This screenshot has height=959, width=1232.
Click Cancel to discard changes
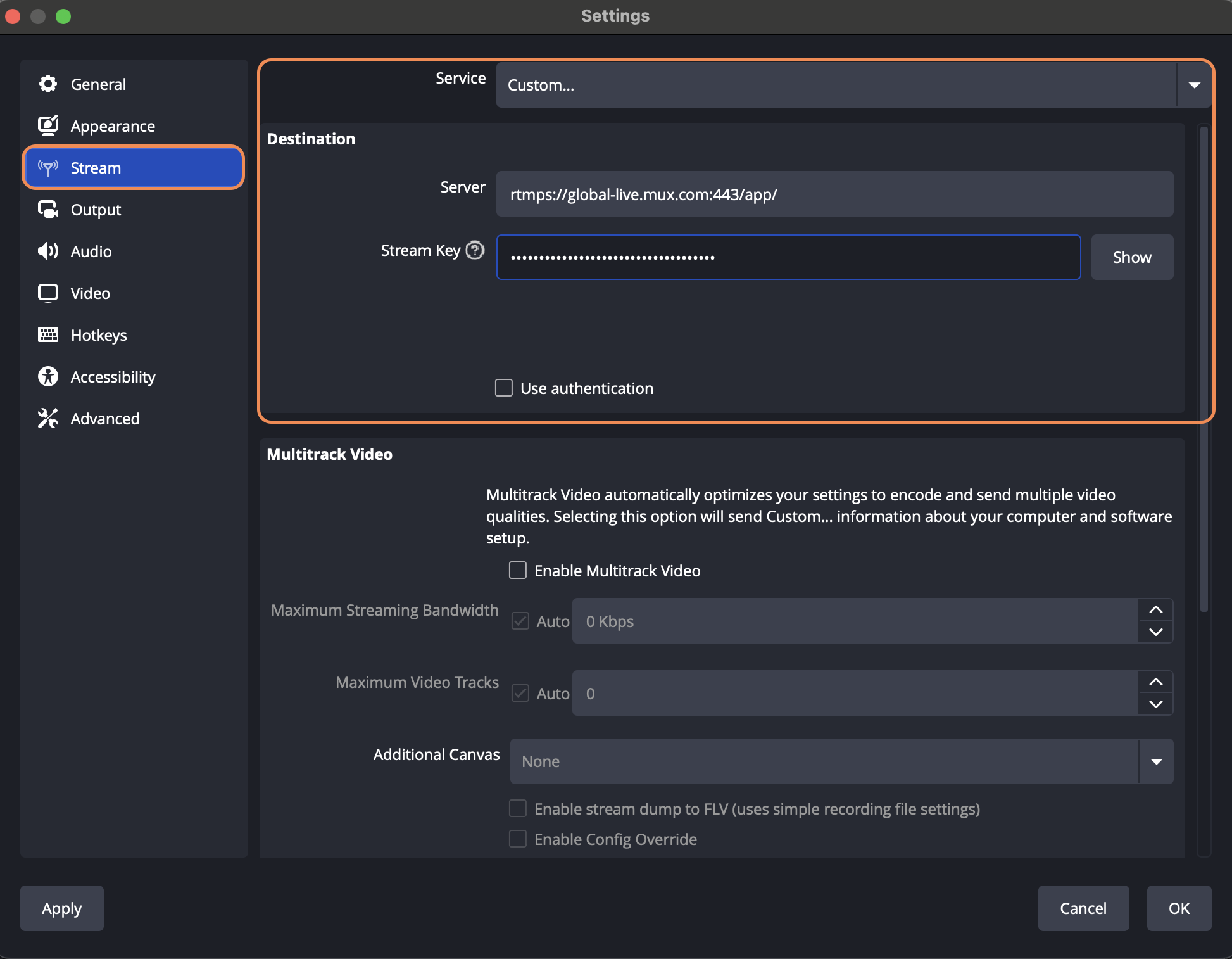tap(1083, 908)
